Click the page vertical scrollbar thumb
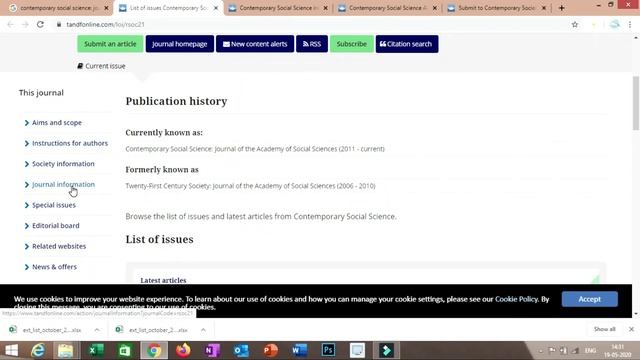 click(636, 103)
